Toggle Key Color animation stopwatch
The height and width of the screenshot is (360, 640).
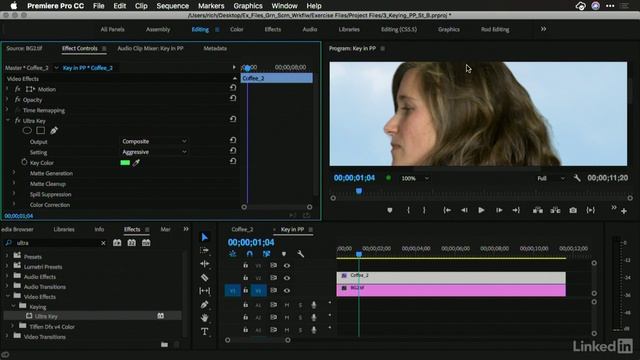(x=24, y=162)
